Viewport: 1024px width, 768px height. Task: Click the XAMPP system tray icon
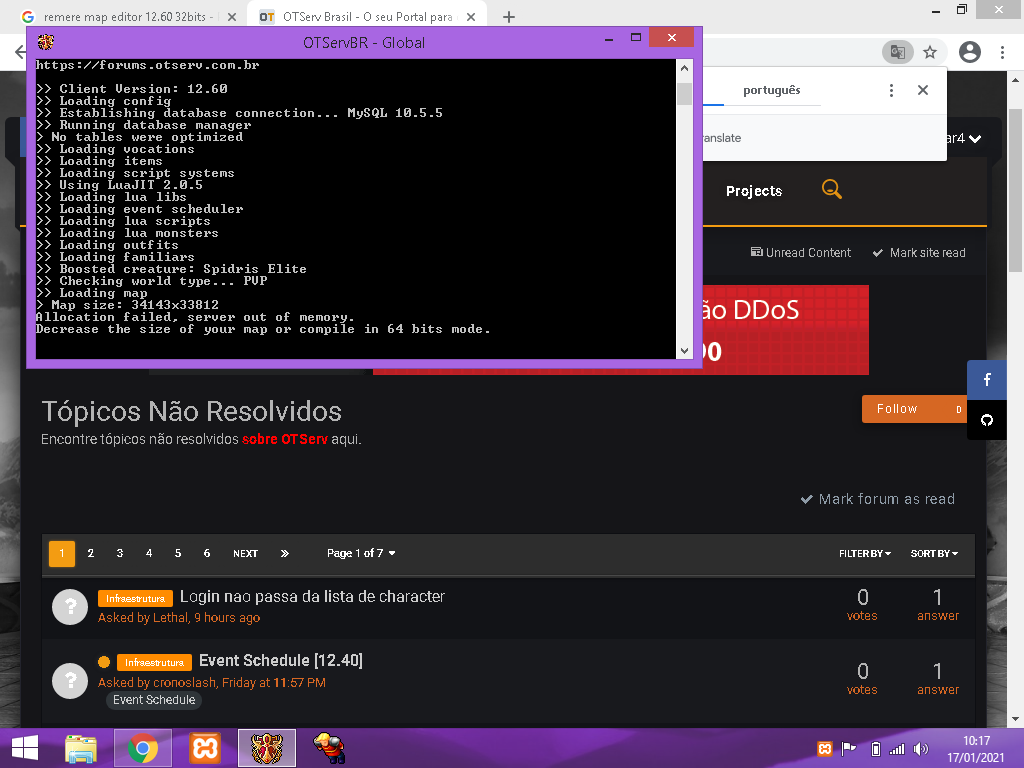click(x=825, y=748)
